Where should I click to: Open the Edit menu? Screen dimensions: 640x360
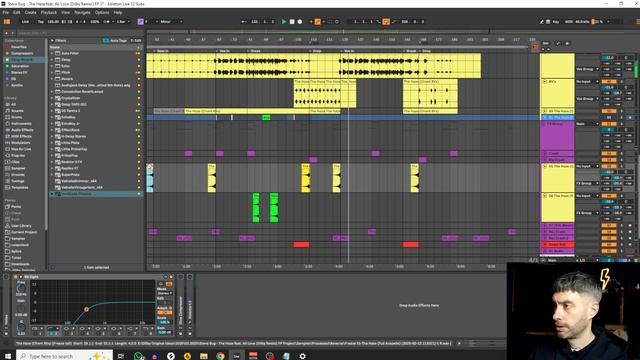[17, 13]
